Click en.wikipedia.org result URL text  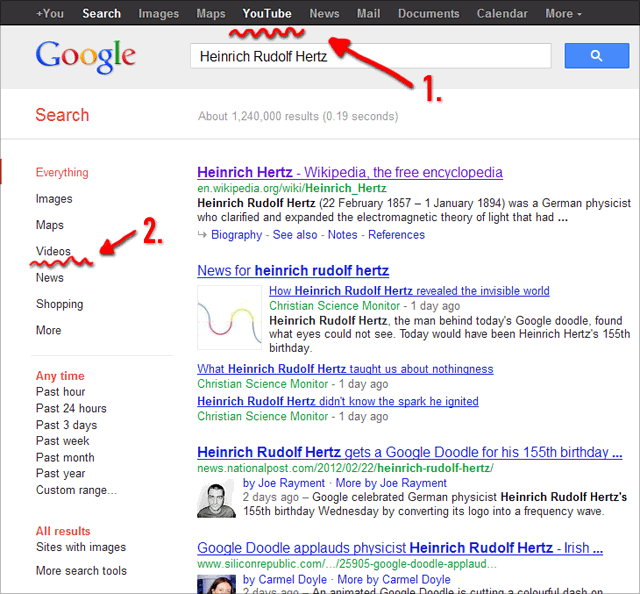point(292,188)
